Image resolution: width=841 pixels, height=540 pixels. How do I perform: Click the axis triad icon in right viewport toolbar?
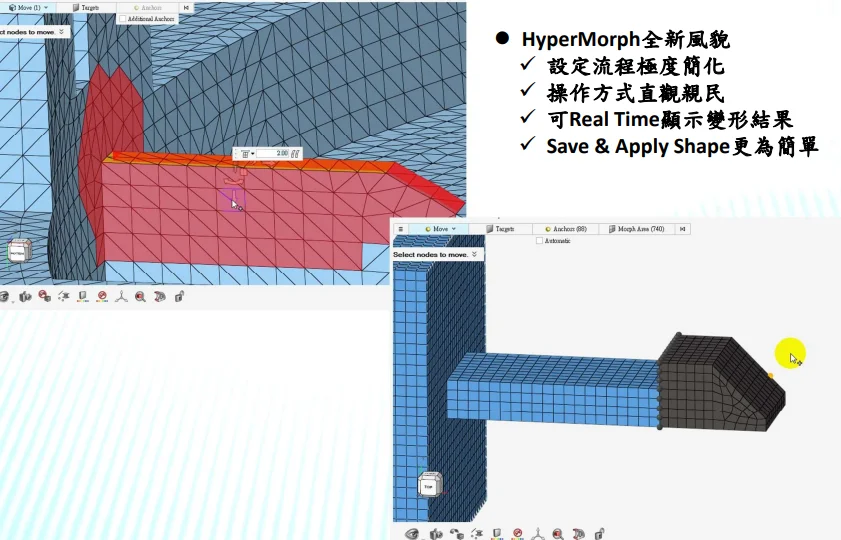537,534
